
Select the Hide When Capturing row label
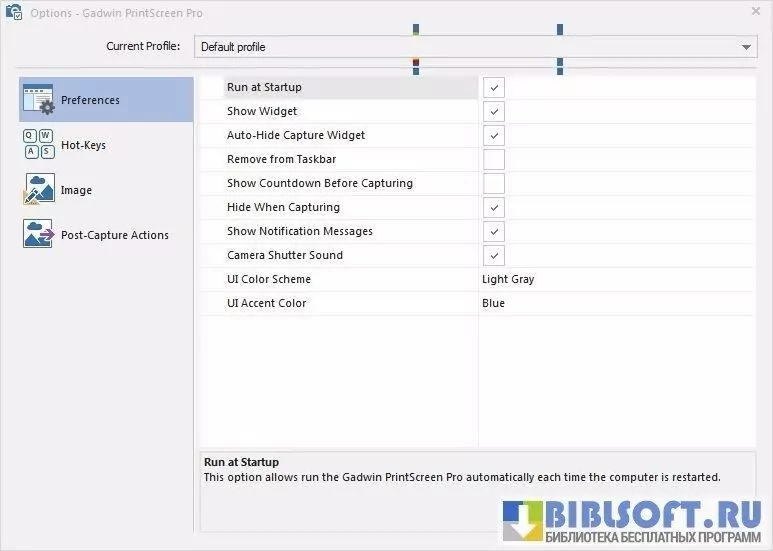point(283,208)
